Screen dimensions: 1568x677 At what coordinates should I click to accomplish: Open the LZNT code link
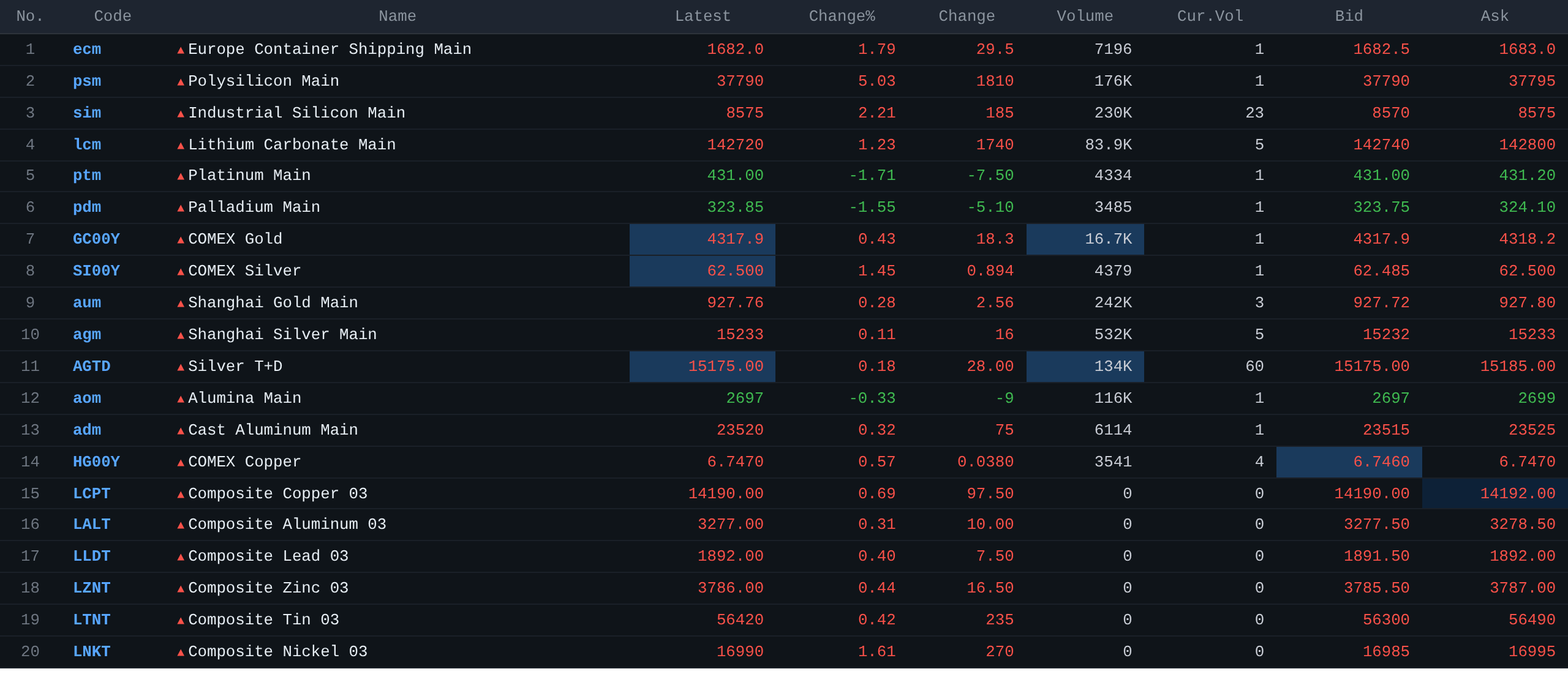tap(92, 588)
